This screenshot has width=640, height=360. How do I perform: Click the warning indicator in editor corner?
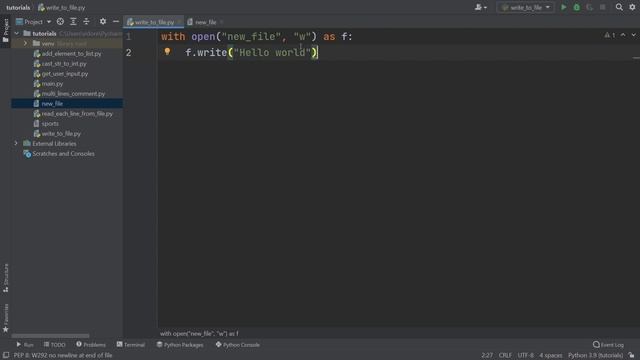[610, 35]
